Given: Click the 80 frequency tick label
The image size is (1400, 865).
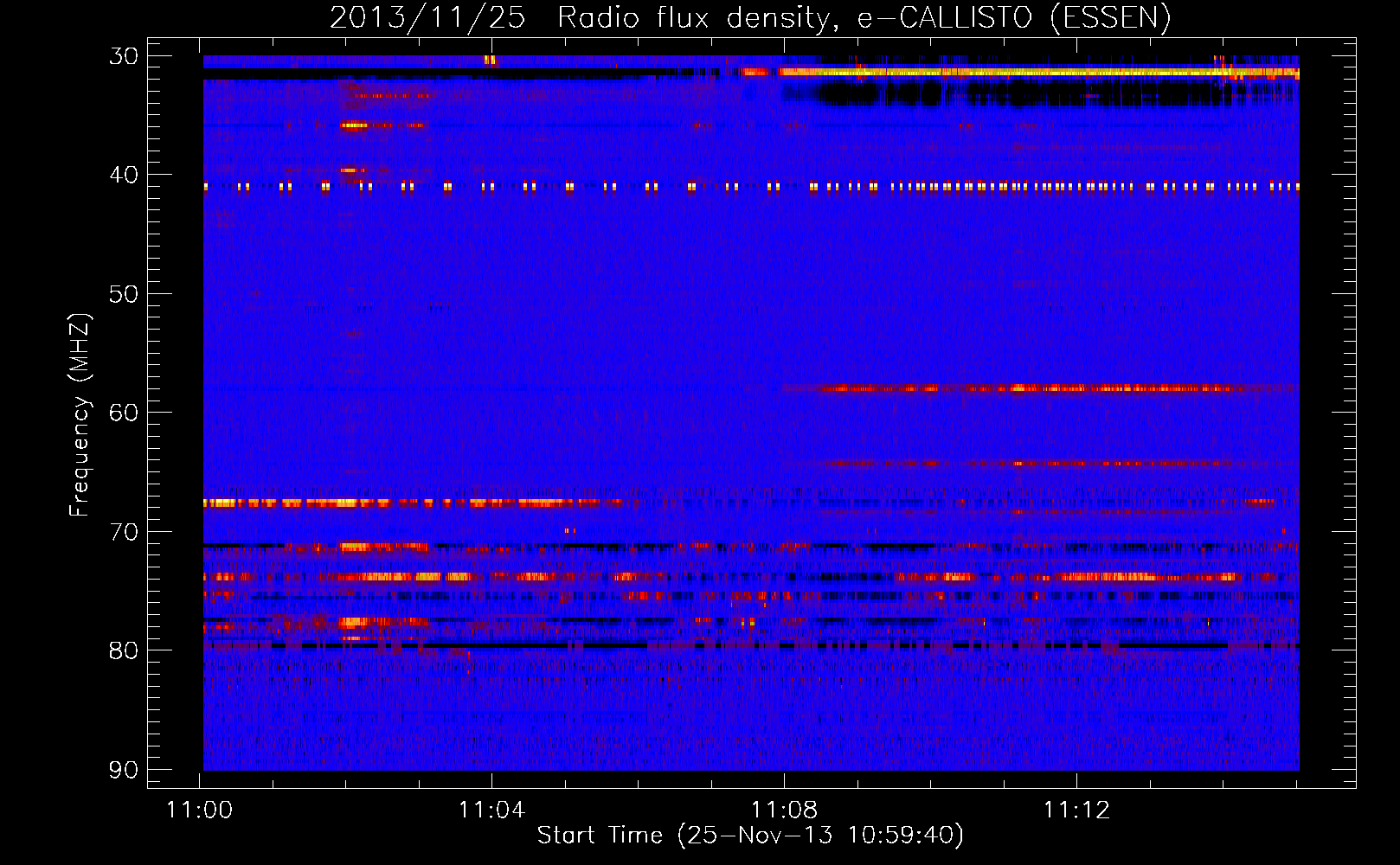Looking at the screenshot, I should coord(123,650).
